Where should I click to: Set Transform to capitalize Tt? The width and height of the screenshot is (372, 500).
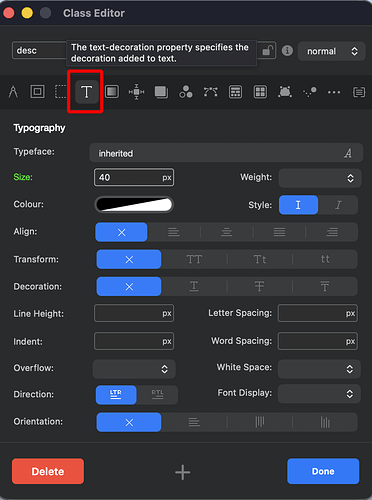point(260,259)
